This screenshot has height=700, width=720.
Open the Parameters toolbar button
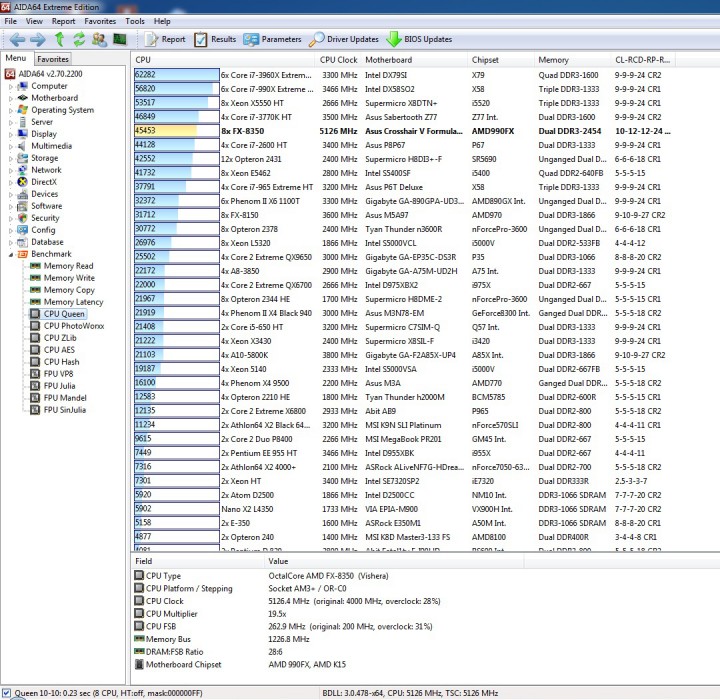(x=272, y=40)
